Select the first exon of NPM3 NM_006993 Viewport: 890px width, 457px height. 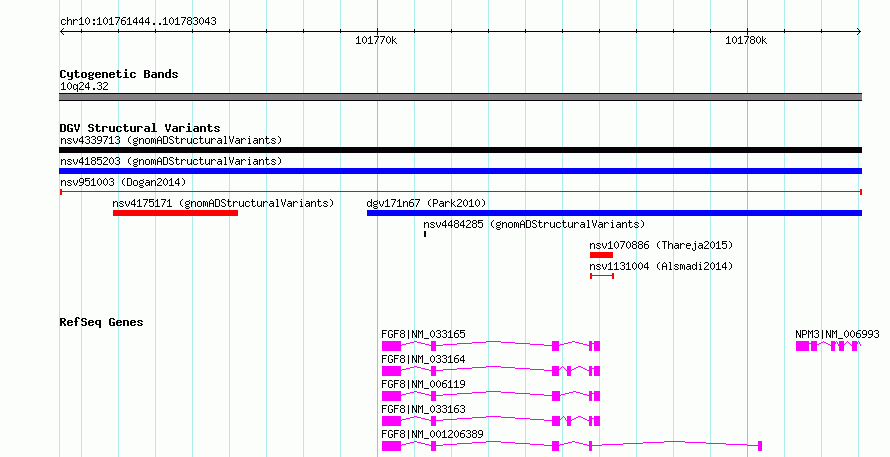point(802,346)
